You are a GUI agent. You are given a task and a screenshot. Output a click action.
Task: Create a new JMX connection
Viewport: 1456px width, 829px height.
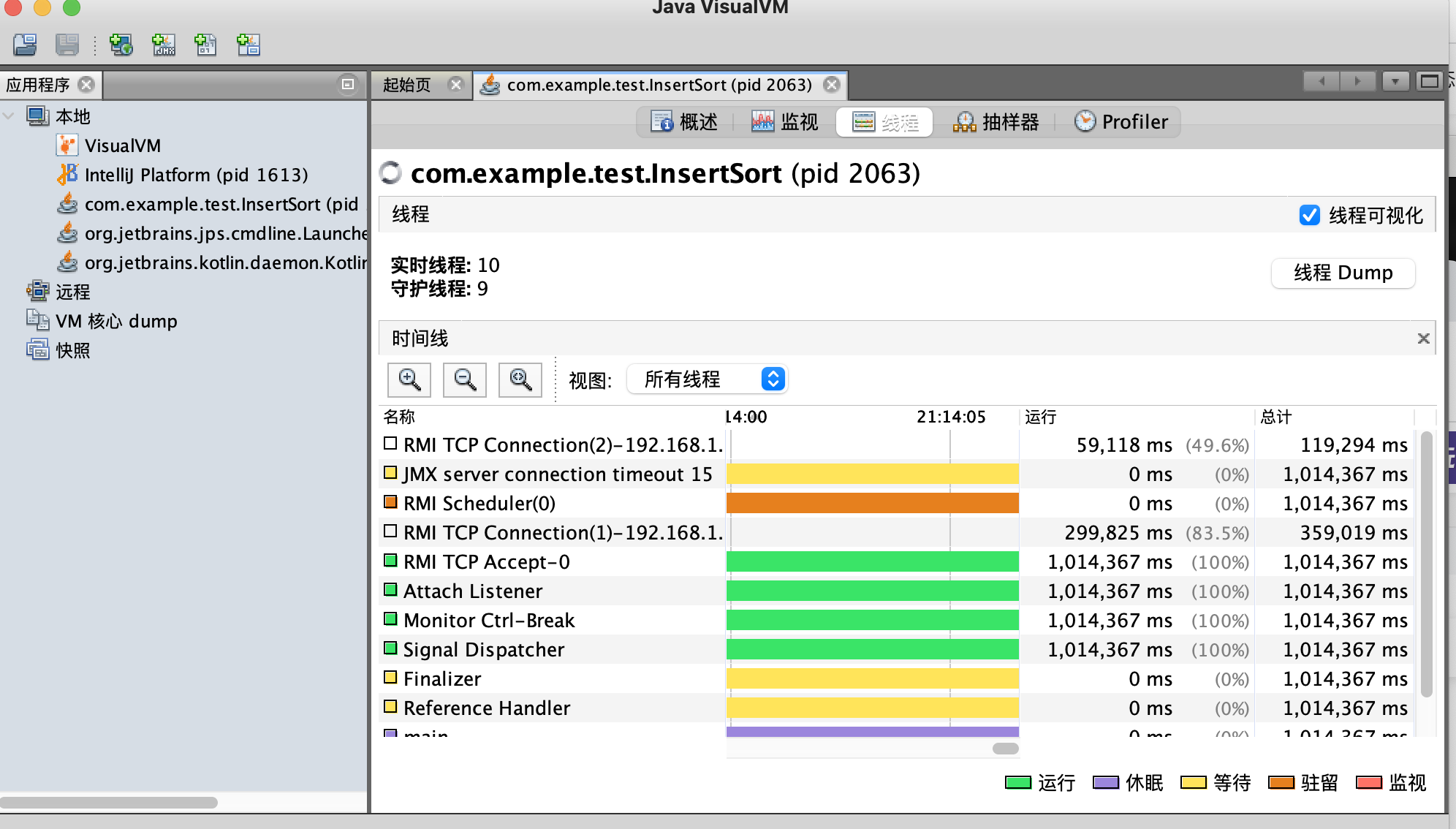tap(162, 45)
